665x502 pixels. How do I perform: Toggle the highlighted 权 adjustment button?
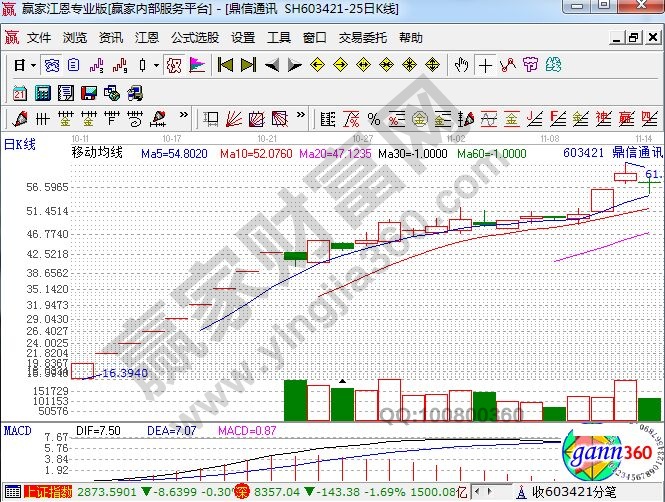click(x=173, y=65)
